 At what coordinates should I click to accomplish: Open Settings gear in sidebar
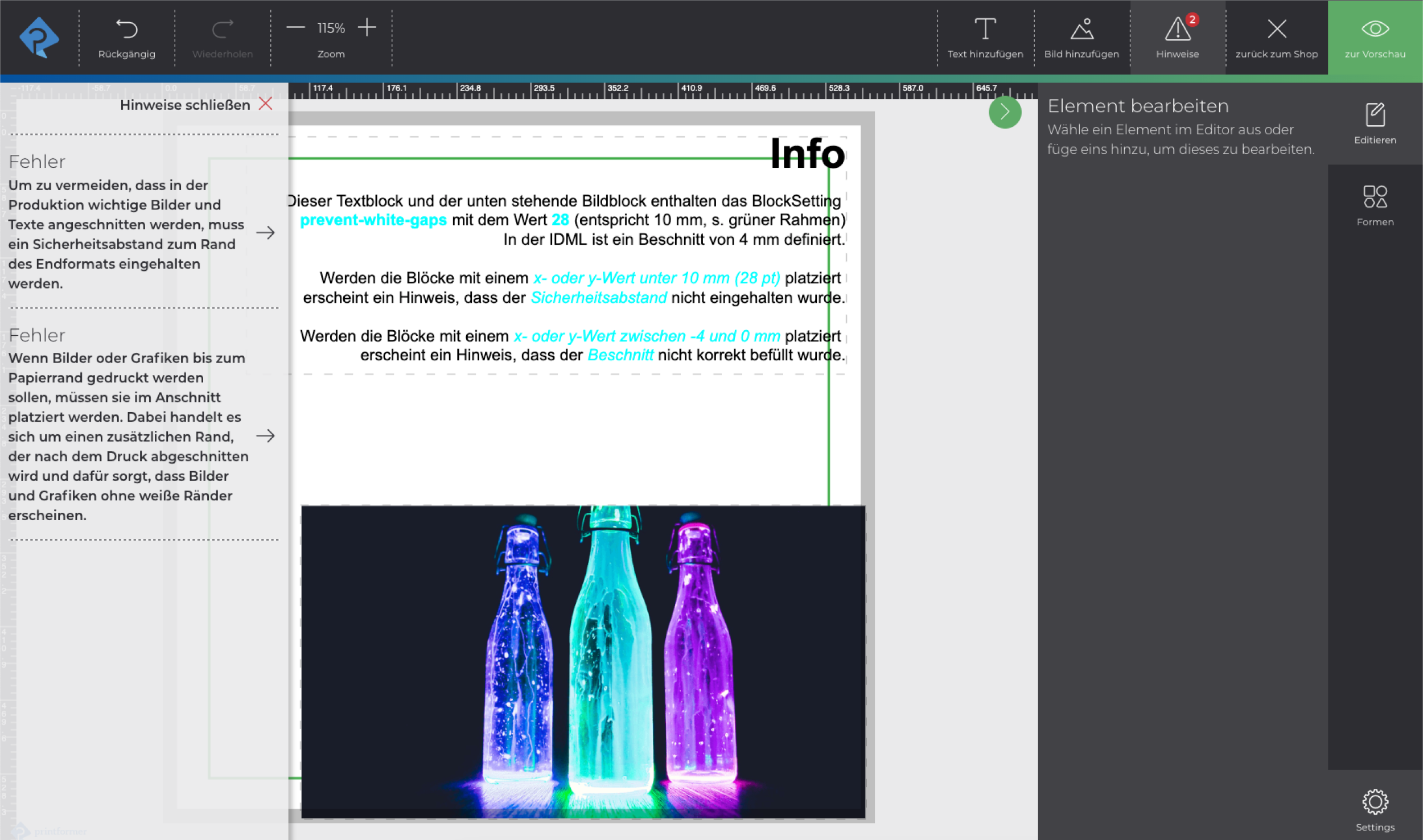(1375, 810)
